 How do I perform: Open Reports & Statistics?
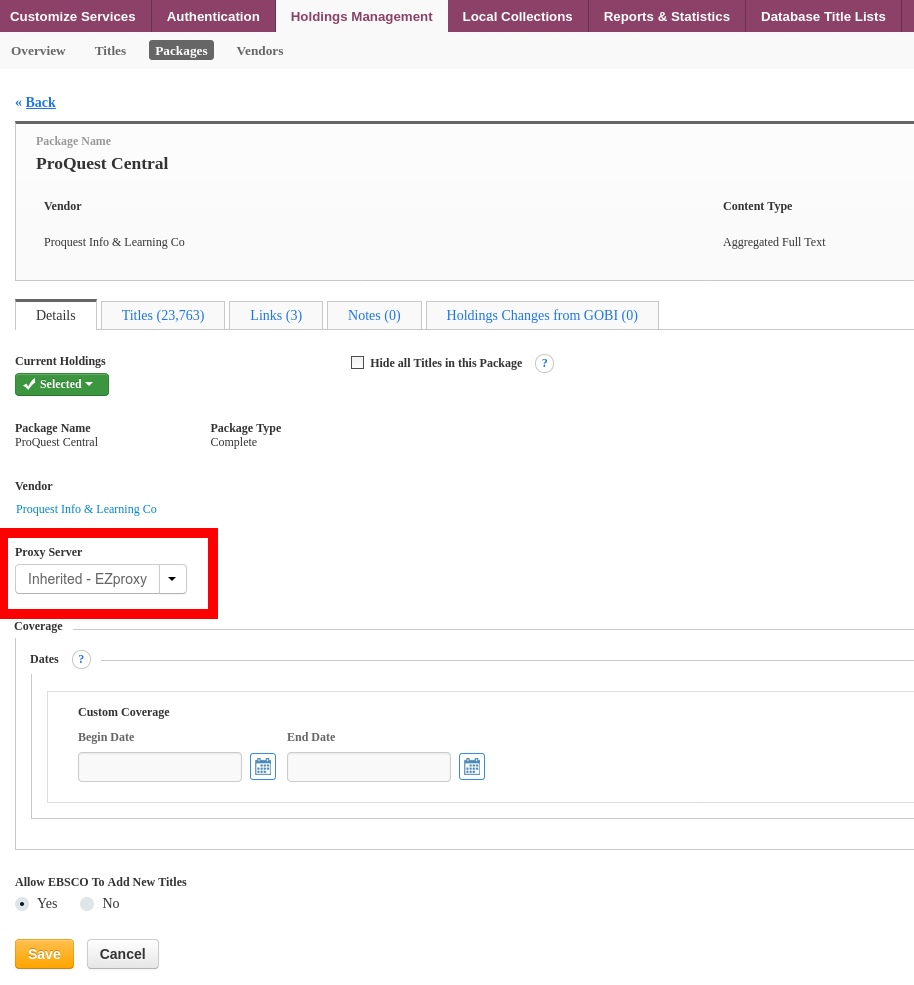pos(666,16)
